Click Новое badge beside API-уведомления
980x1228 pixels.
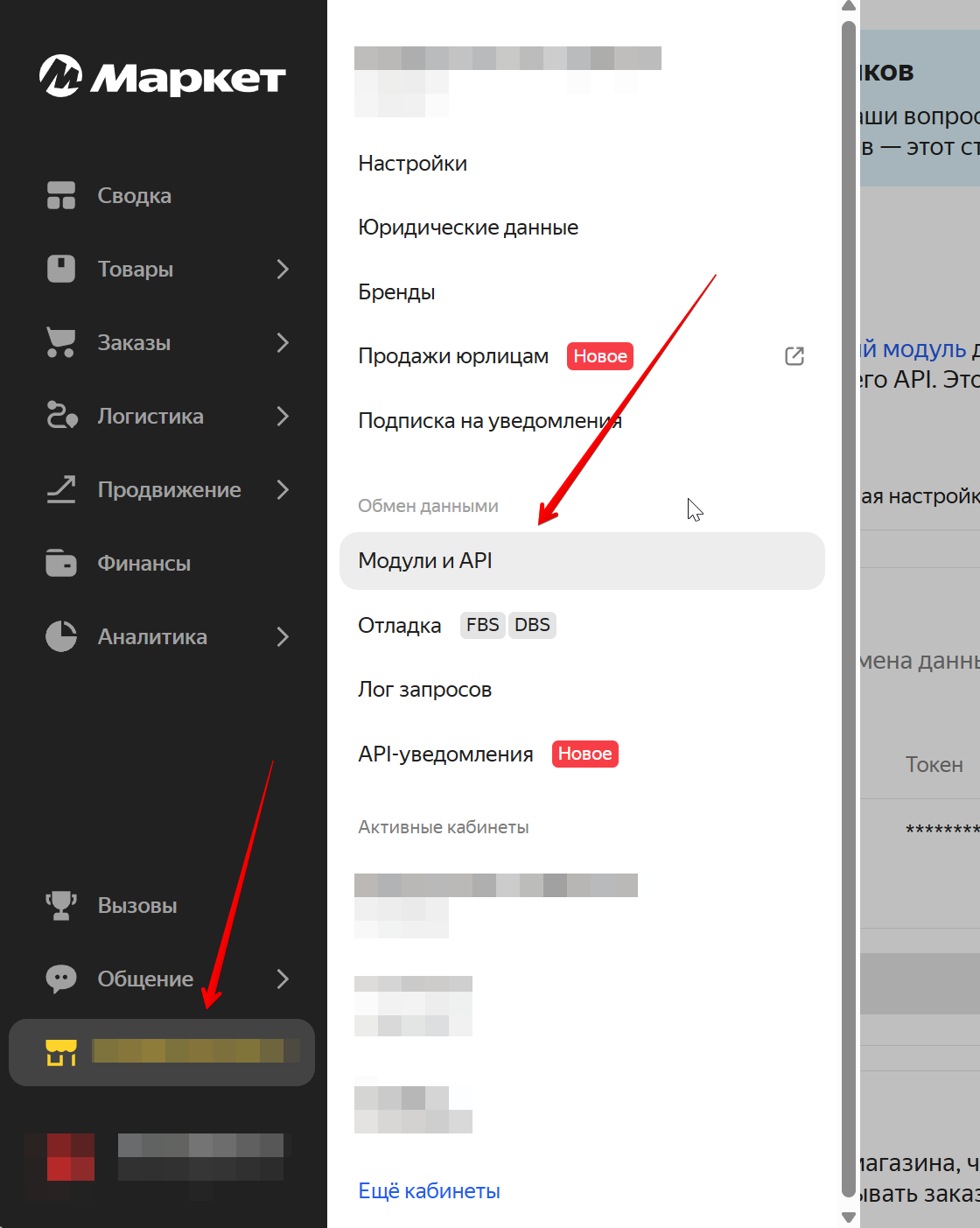(584, 754)
